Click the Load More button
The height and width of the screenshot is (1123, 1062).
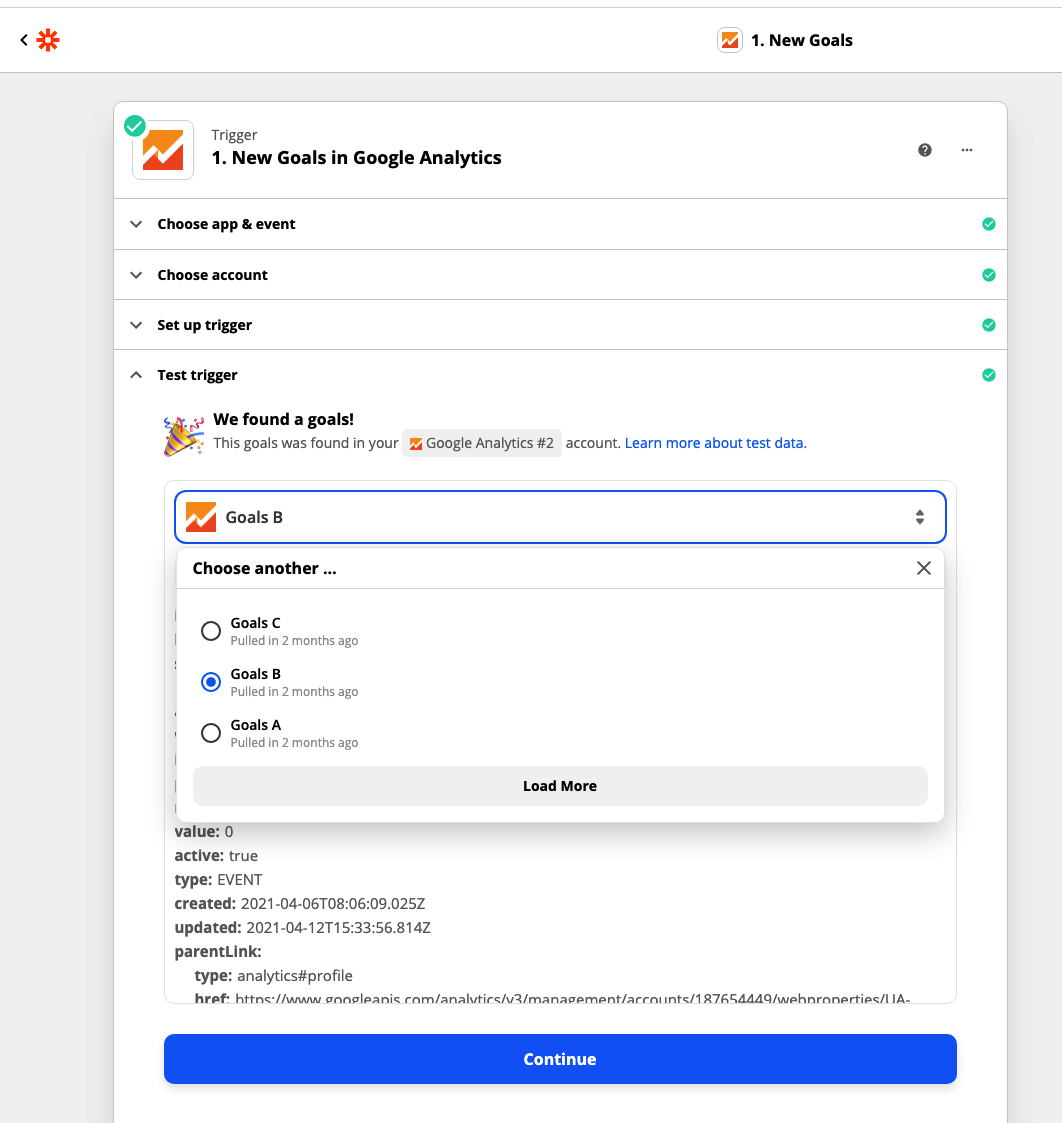[x=560, y=786]
